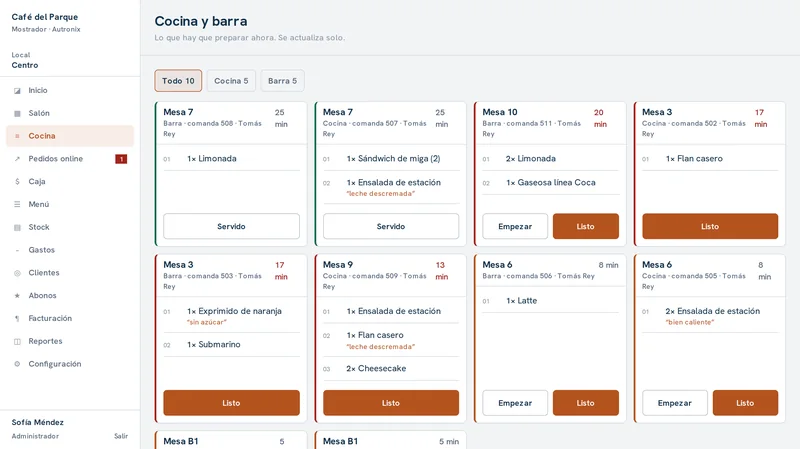Click the Menú sidebar label
This screenshot has width=800, height=449.
[x=39, y=204]
